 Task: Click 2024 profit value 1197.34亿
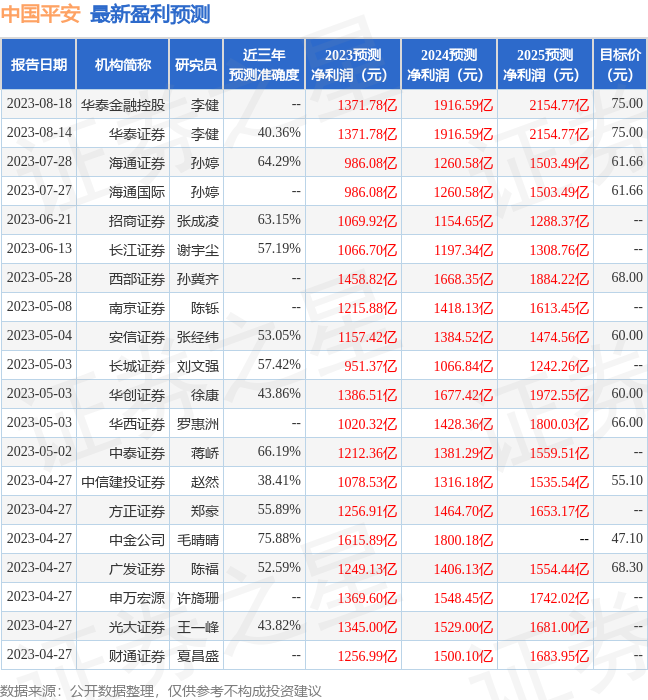463,250
